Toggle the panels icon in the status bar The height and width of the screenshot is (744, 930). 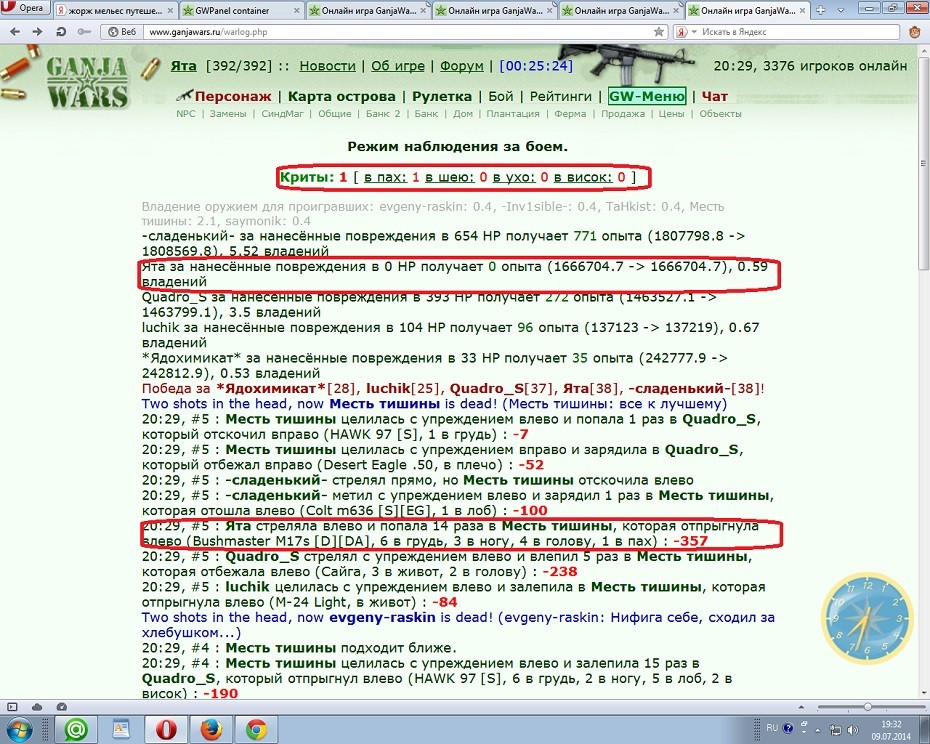click(x=12, y=707)
